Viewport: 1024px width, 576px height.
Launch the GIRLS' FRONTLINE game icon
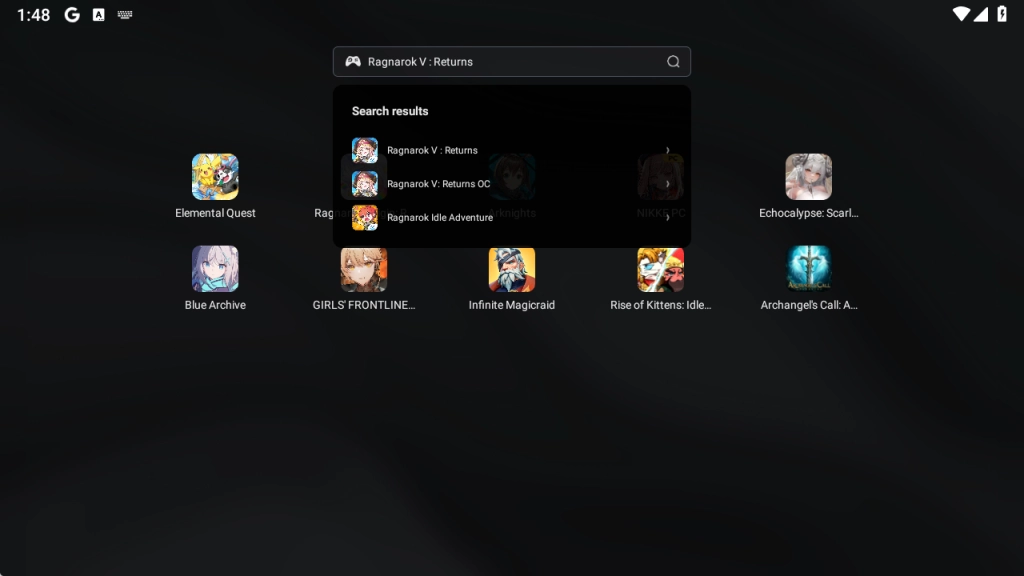coord(364,269)
